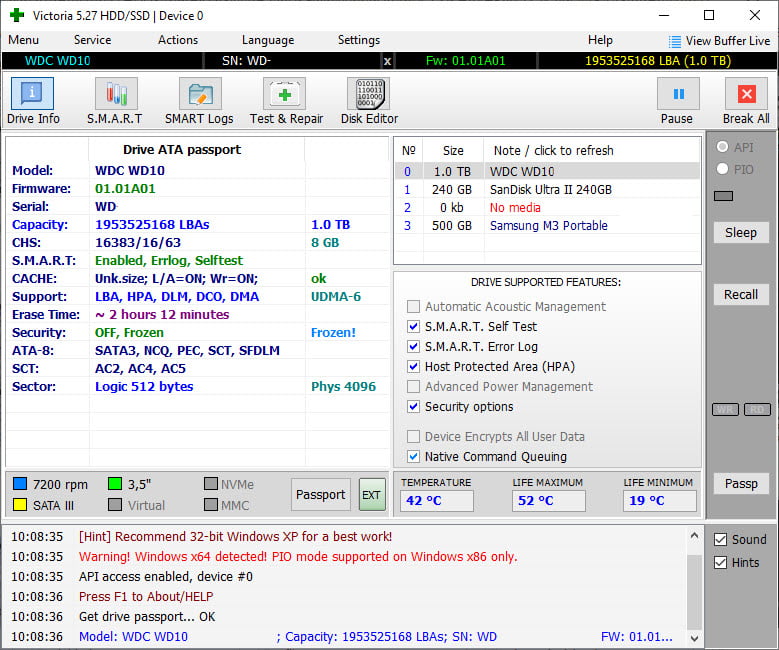Click the green EXT button

point(372,494)
